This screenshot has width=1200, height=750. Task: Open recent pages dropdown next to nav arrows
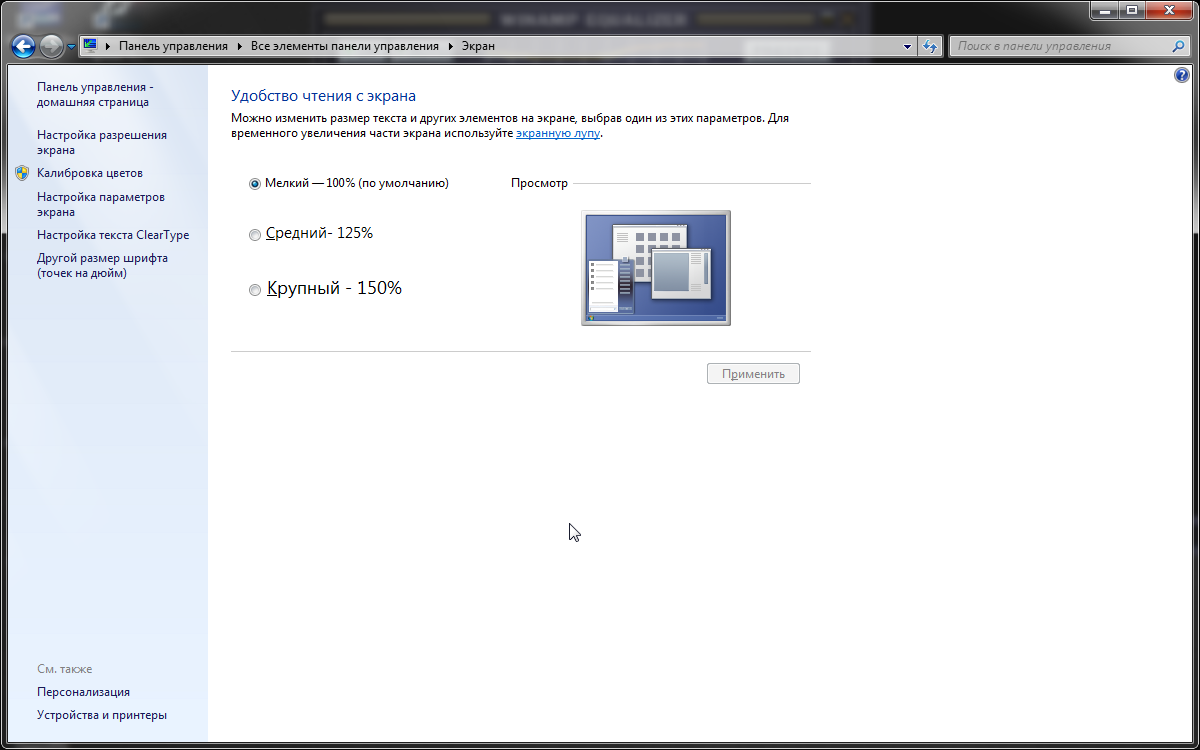pyautogui.click(x=72, y=47)
